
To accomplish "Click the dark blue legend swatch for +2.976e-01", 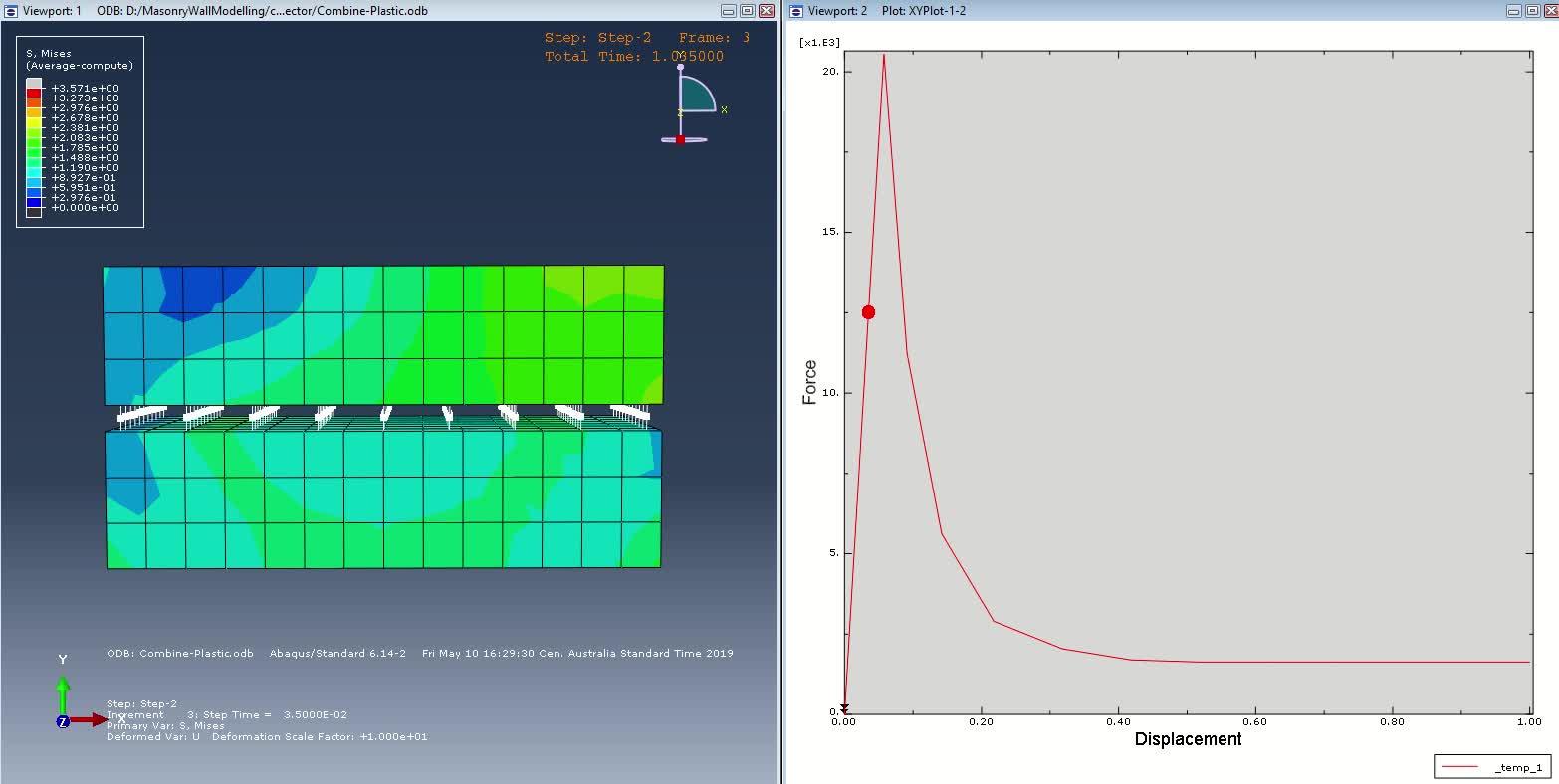I will coord(34,202).
